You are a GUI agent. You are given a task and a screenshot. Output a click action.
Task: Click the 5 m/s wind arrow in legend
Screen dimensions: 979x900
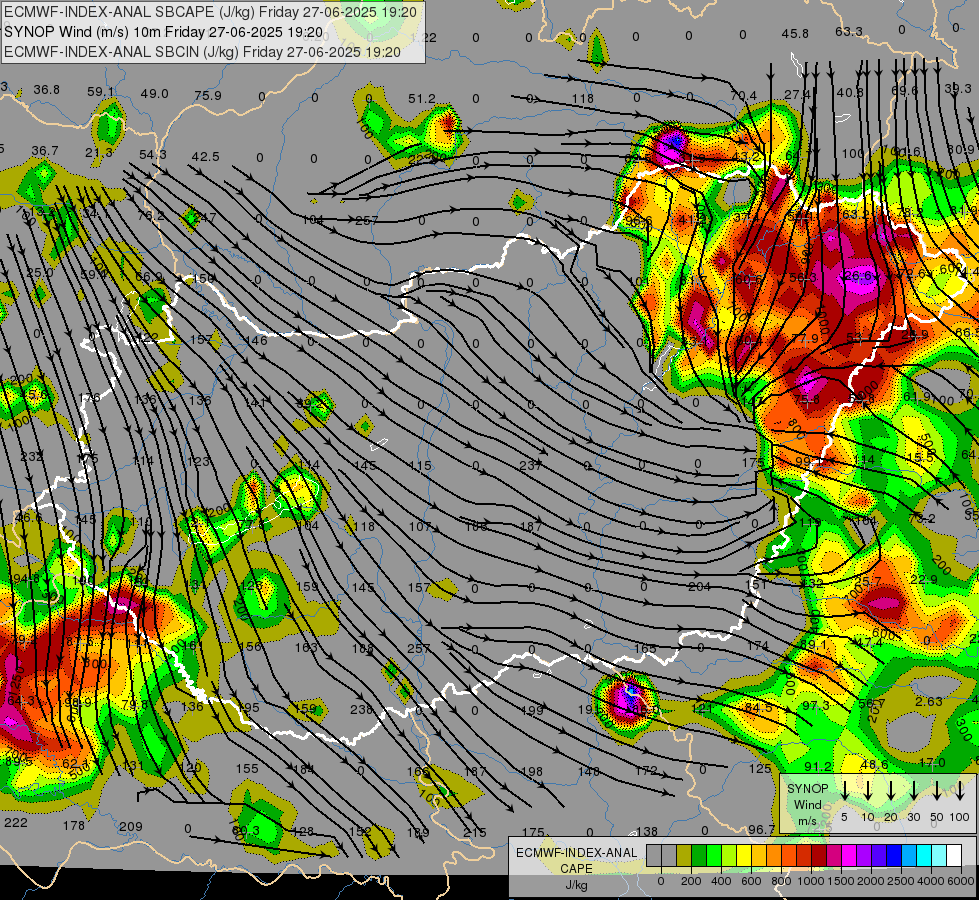(x=844, y=789)
